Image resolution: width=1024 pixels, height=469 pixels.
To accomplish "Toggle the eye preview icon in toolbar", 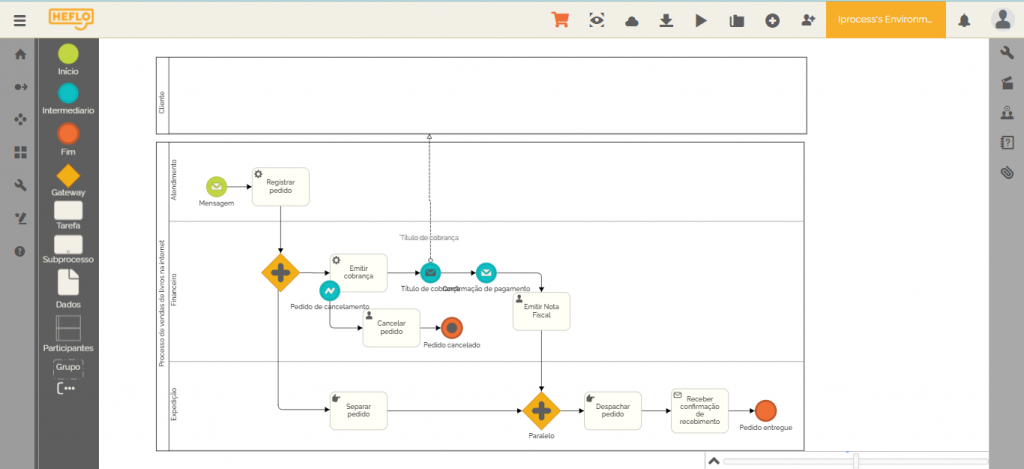I will click(597, 21).
